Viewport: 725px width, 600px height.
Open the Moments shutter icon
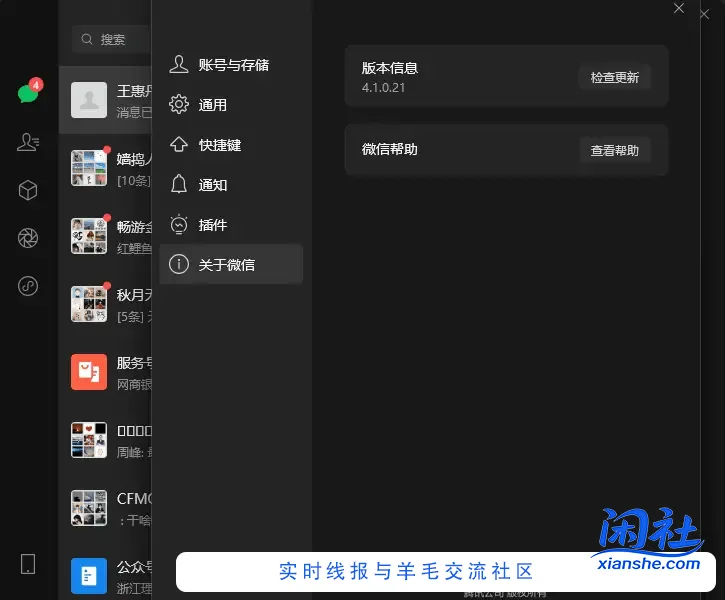coord(28,238)
